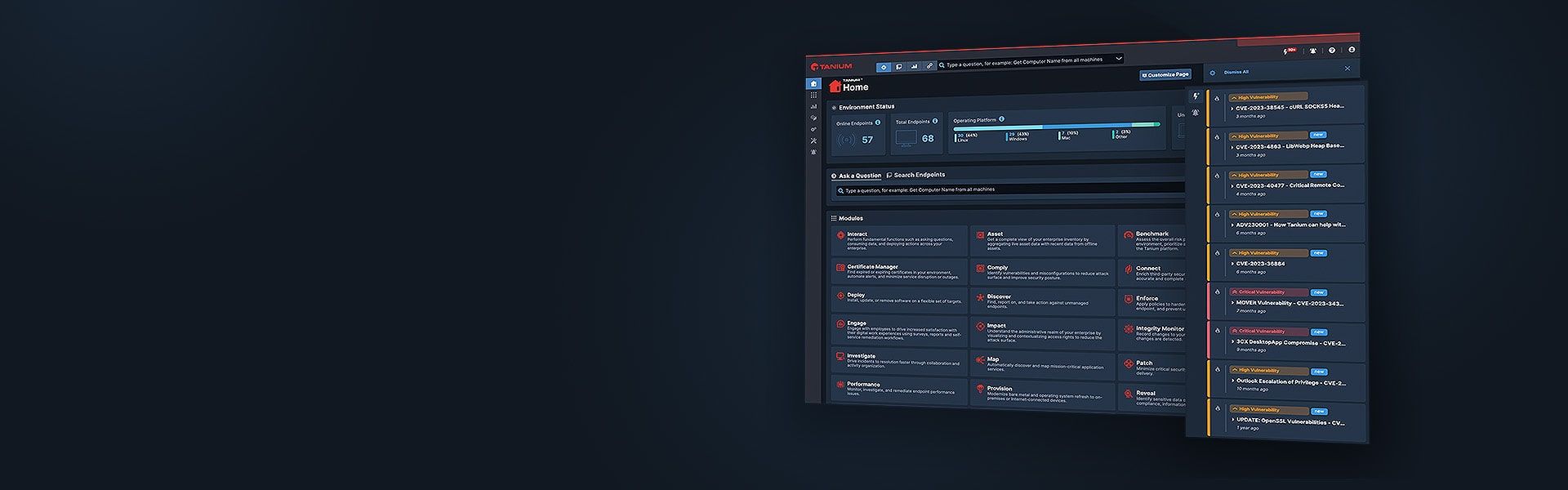Click the alarm bell icon in the sidebar
The height and width of the screenshot is (490, 1568).
click(813, 153)
